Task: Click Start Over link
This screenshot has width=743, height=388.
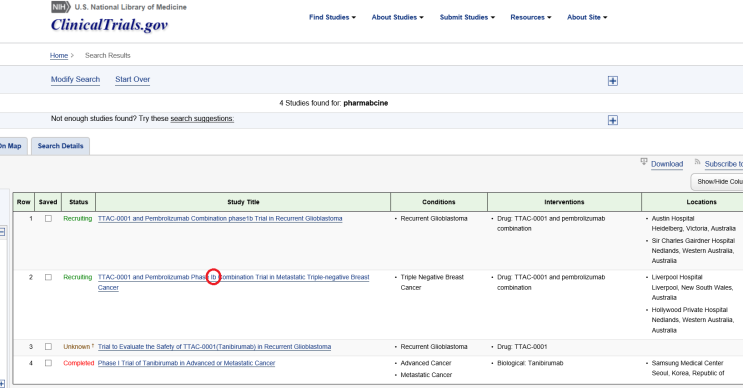Action: coord(133,79)
